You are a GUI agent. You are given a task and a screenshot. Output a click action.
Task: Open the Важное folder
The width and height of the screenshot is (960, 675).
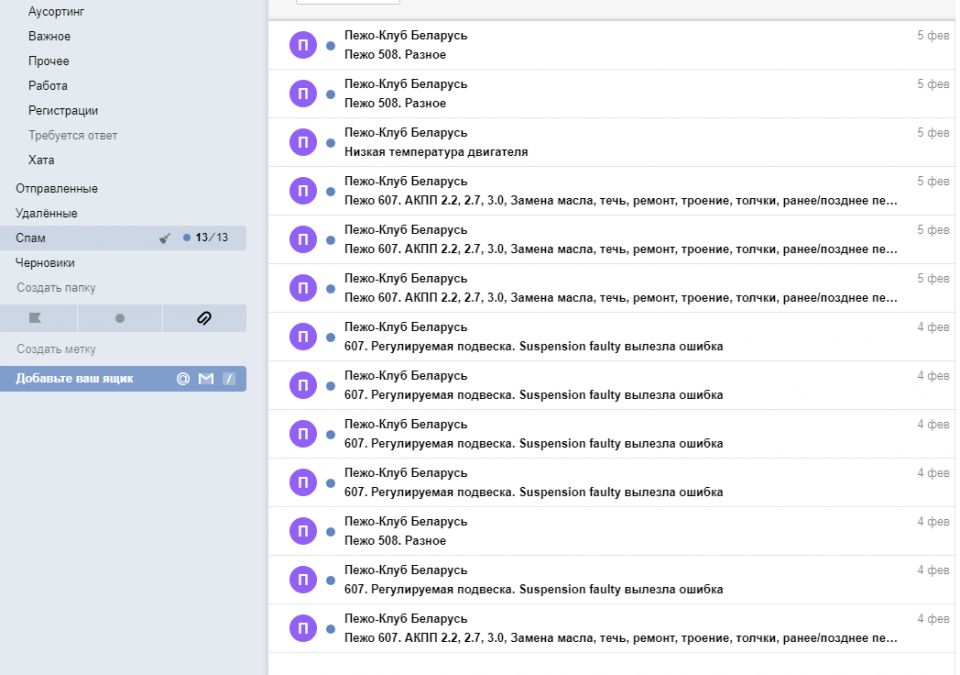(49, 37)
